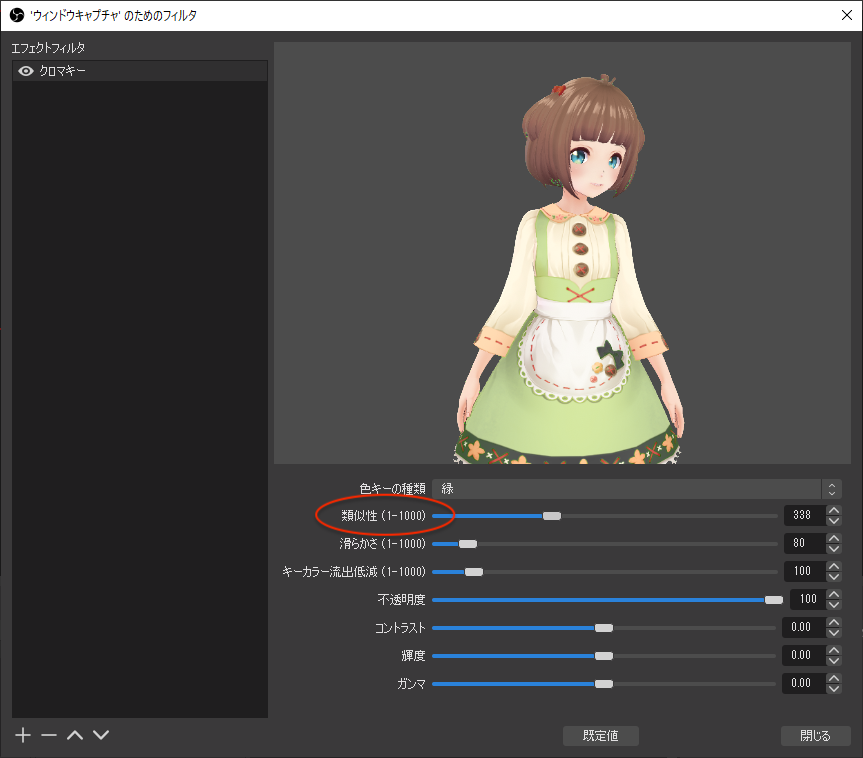Click the up arrow to move filter up
The image size is (863, 758).
[x=74, y=735]
